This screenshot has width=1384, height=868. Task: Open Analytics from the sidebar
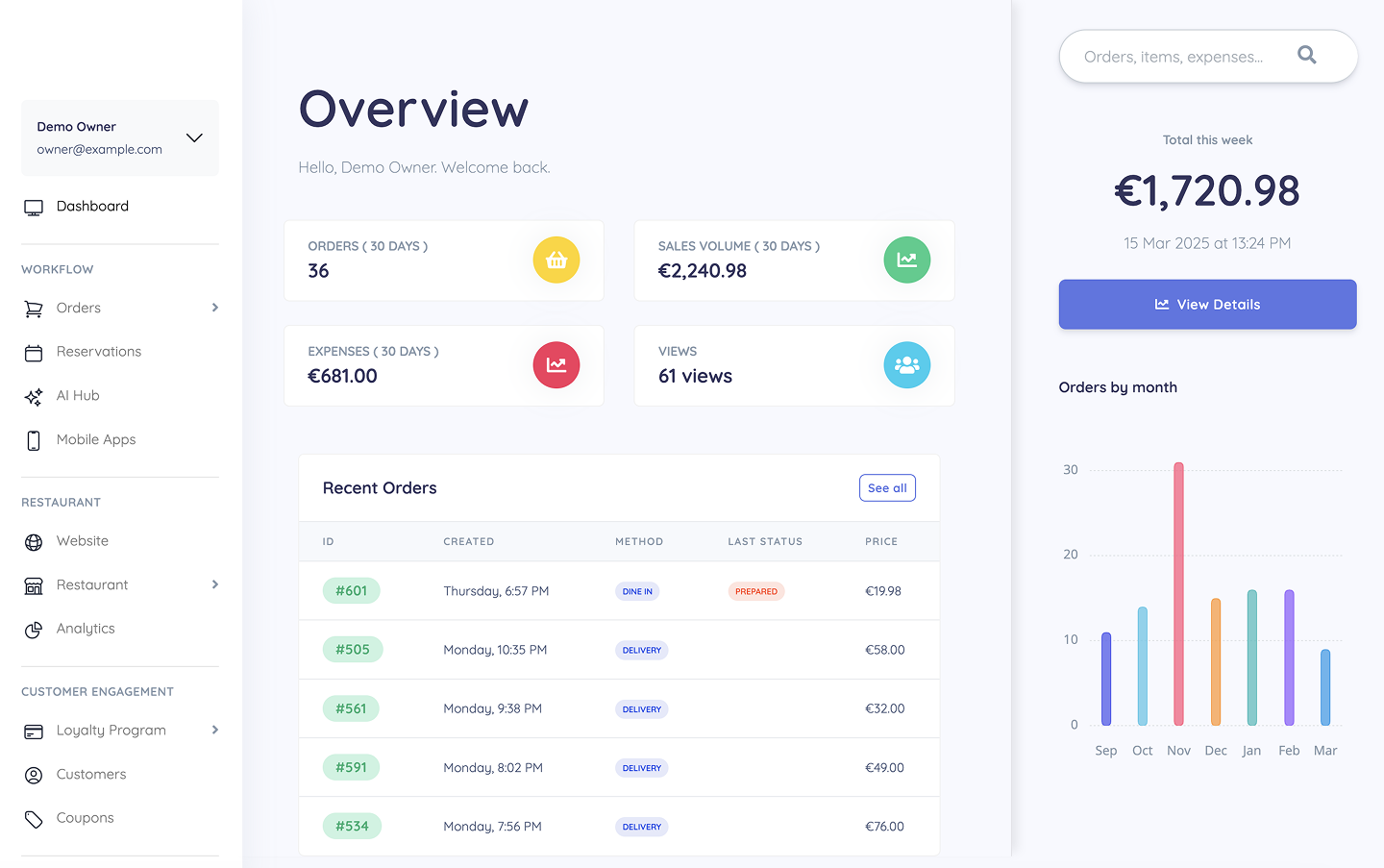coord(86,629)
